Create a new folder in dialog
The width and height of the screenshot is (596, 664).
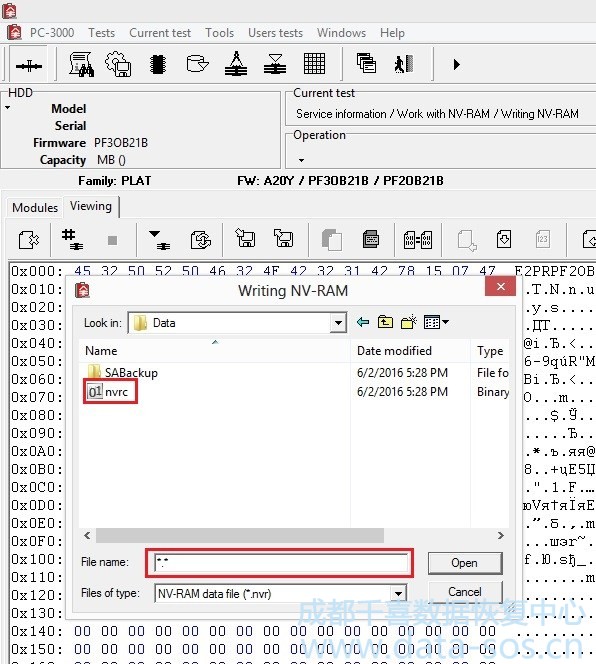pos(408,322)
